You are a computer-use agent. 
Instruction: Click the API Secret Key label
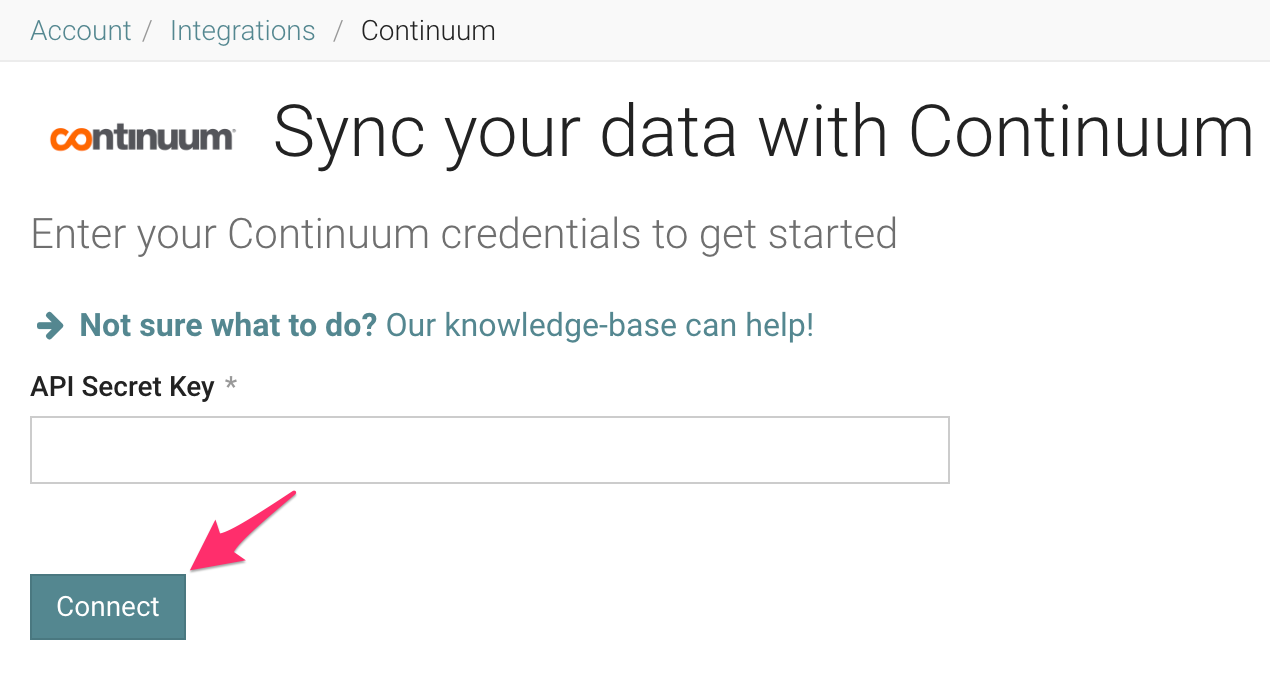tap(122, 387)
